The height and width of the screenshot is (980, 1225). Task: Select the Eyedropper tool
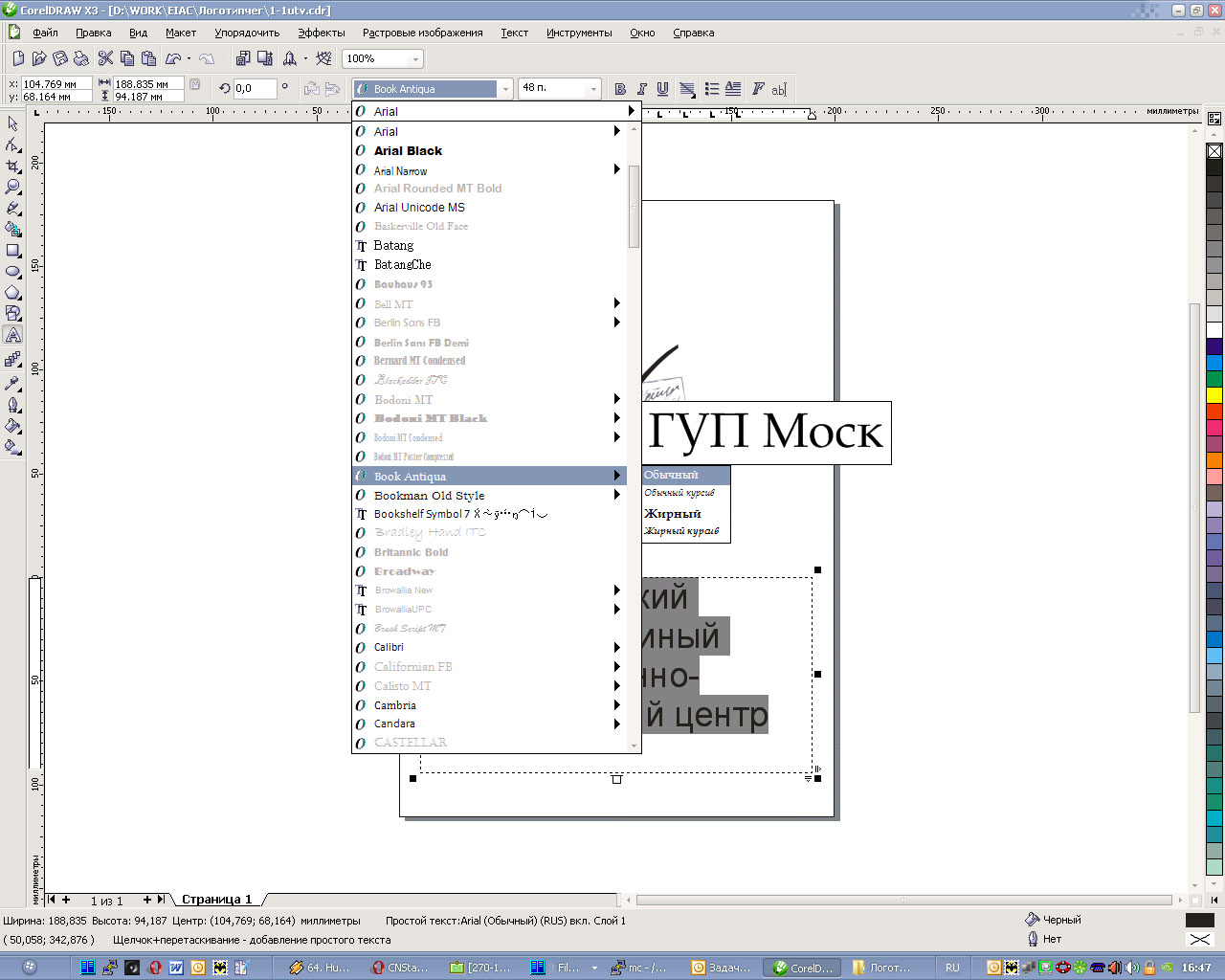tap(12, 383)
